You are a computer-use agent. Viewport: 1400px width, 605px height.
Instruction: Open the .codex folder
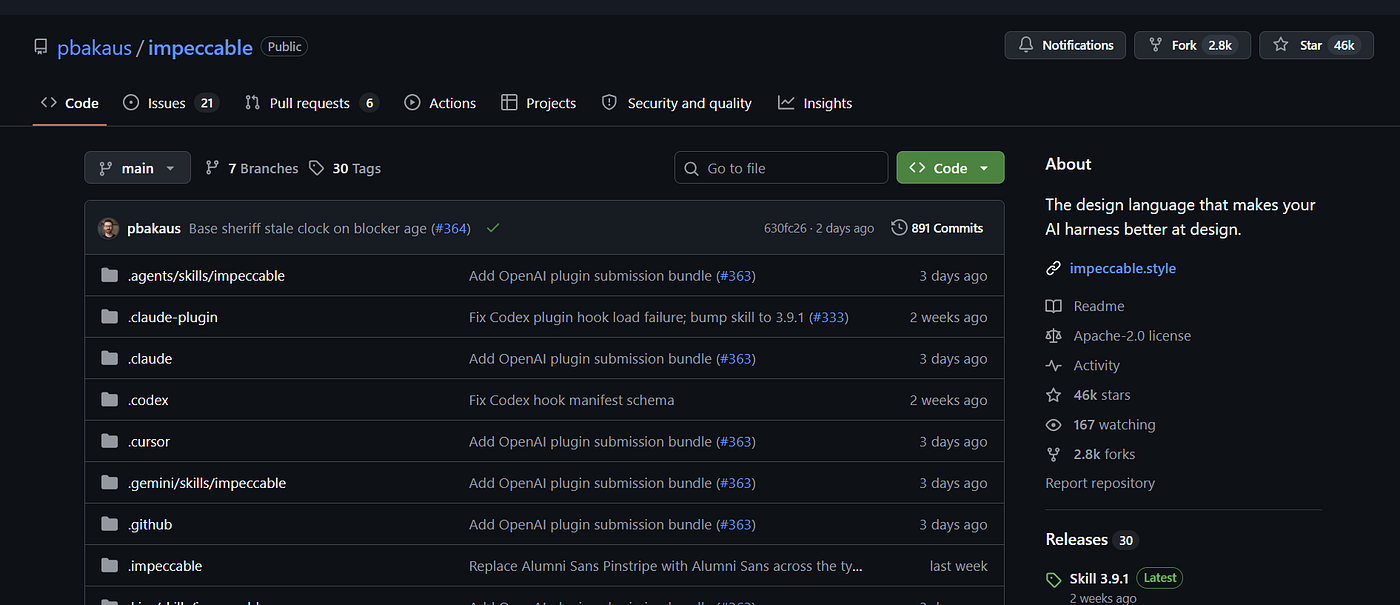pos(148,400)
